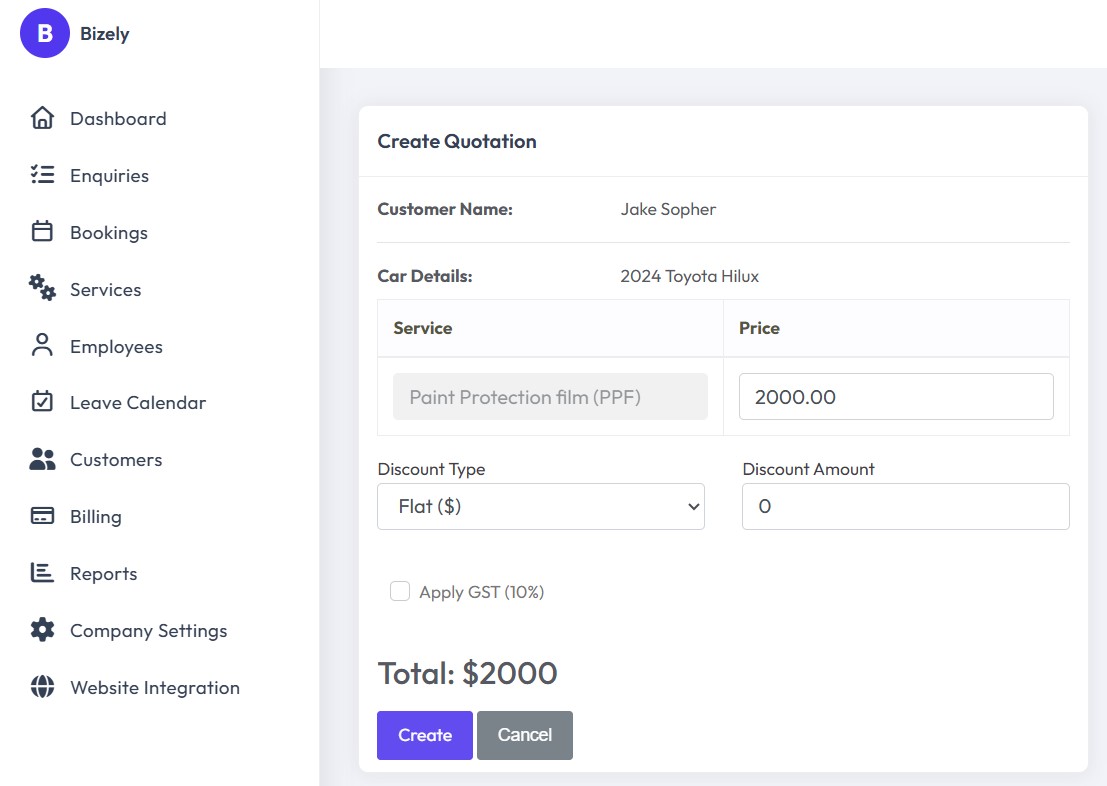Click the Price input showing 2000.00
The image size is (1107, 786).
(896, 397)
